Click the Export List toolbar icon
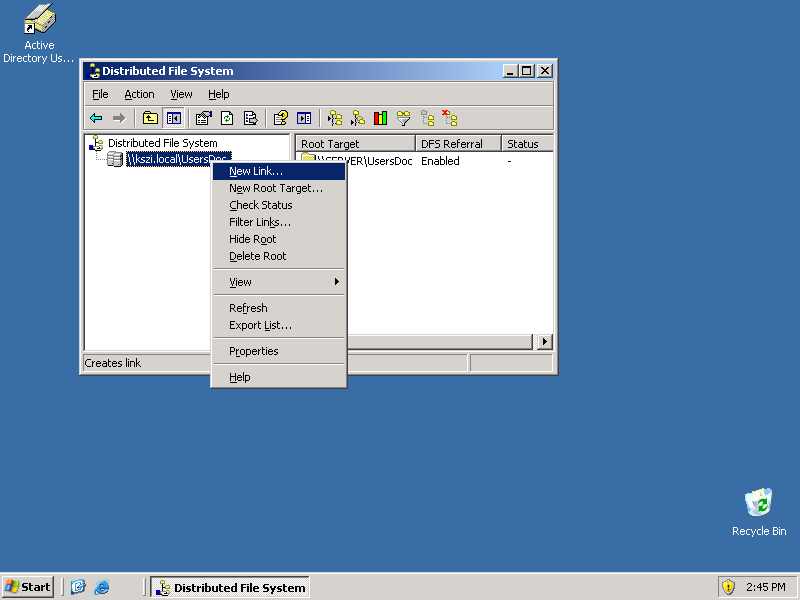This screenshot has width=800, height=600. (251, 118)
